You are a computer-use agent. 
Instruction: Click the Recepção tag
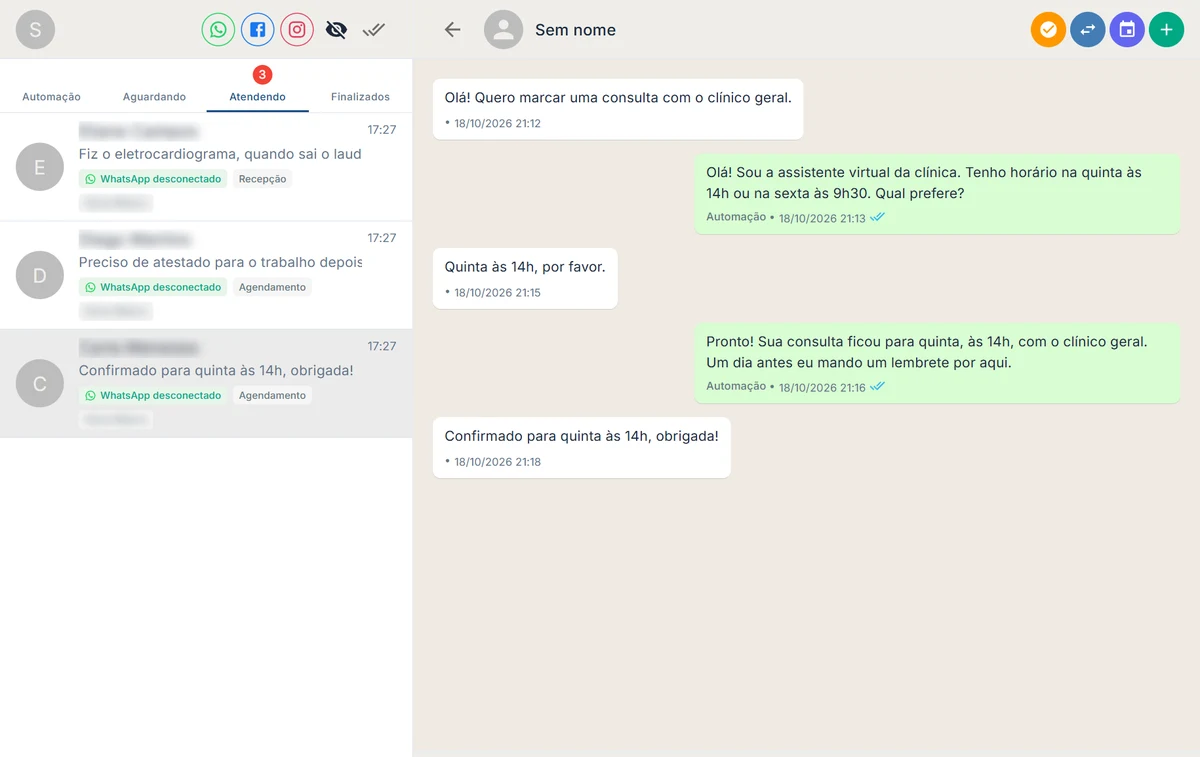click(x=262, y=179)
